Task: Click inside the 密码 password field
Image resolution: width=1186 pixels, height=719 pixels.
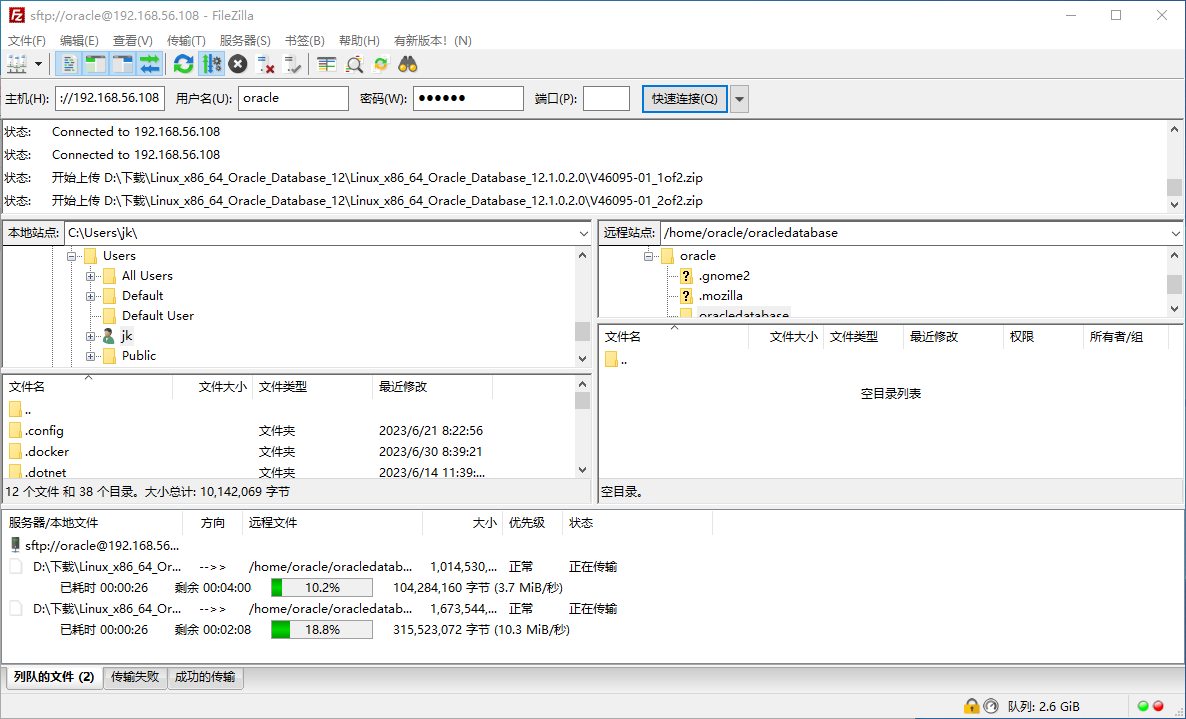Action: (x=470, y=98)
